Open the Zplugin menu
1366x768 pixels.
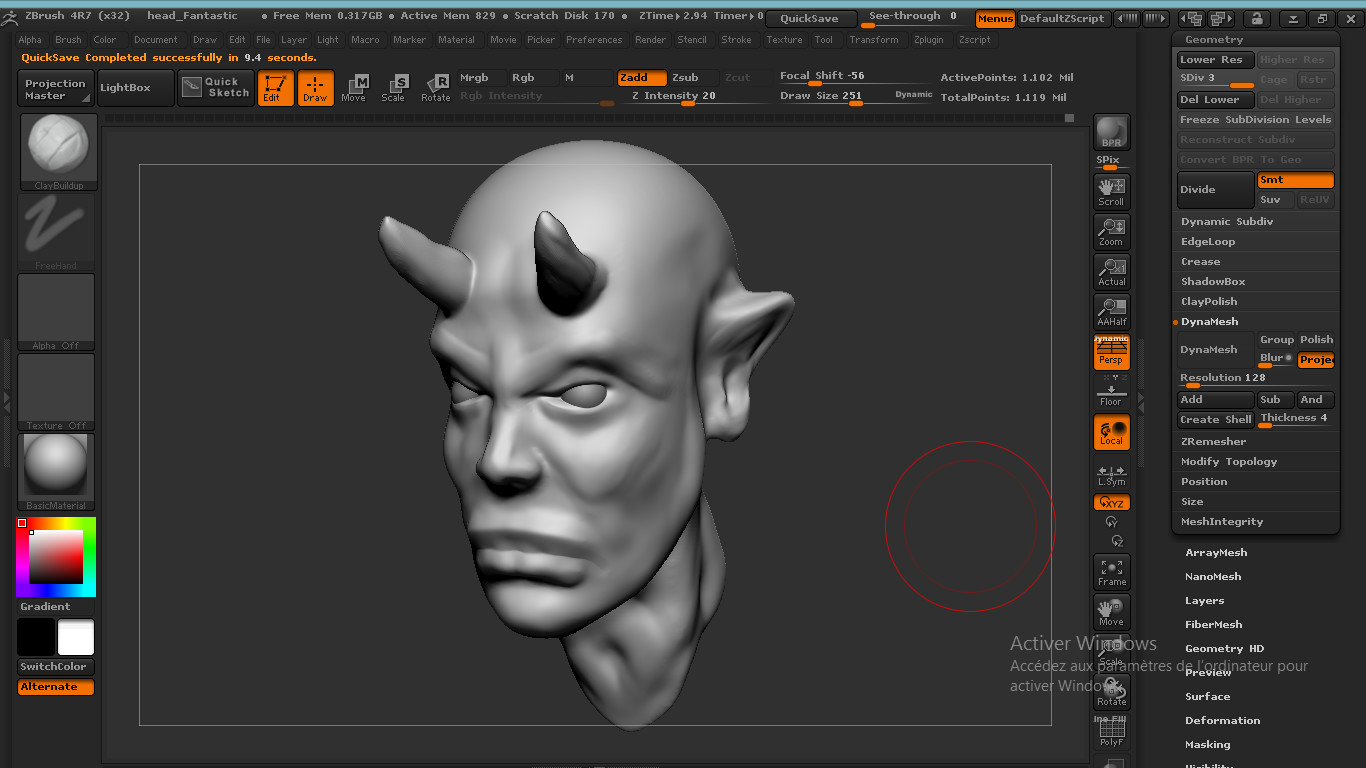pos(928,40)
